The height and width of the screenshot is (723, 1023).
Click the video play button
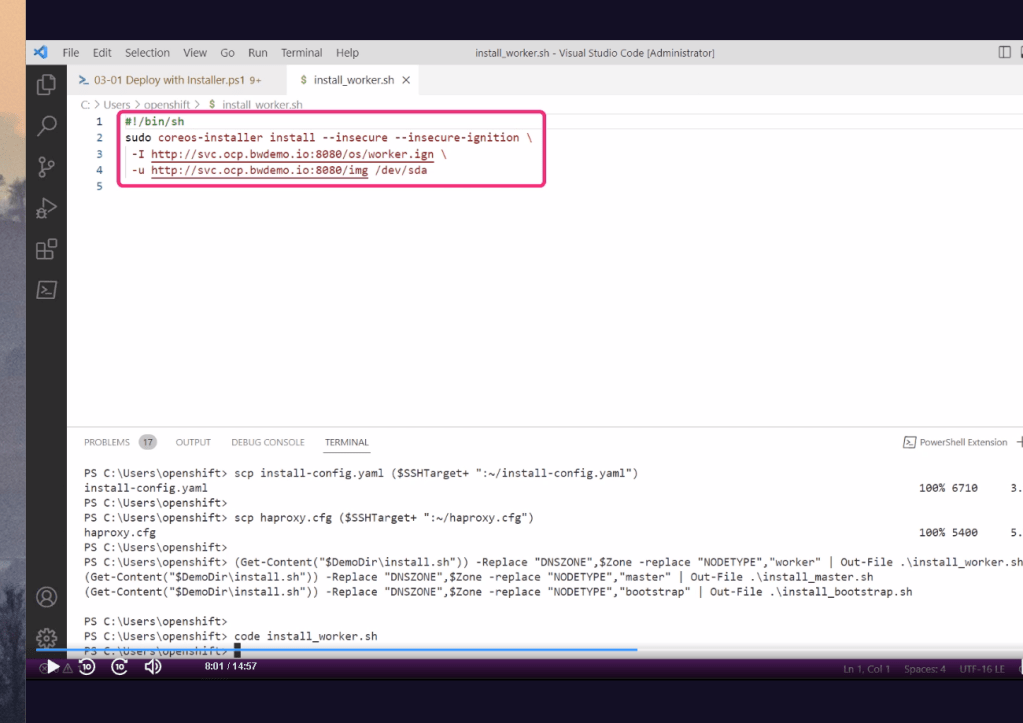point(53,667)
